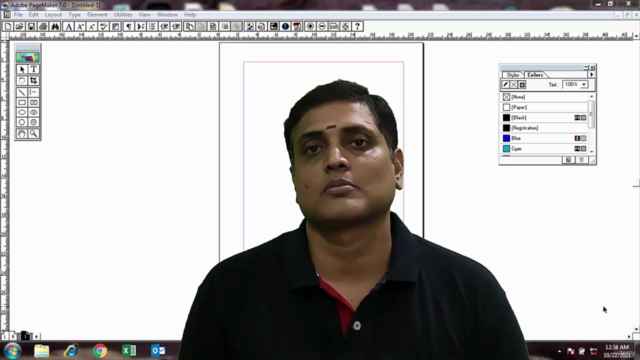Click the New Color button in palette
The height and width of the screenshot is (360, 640).
[x=568, y=160]
